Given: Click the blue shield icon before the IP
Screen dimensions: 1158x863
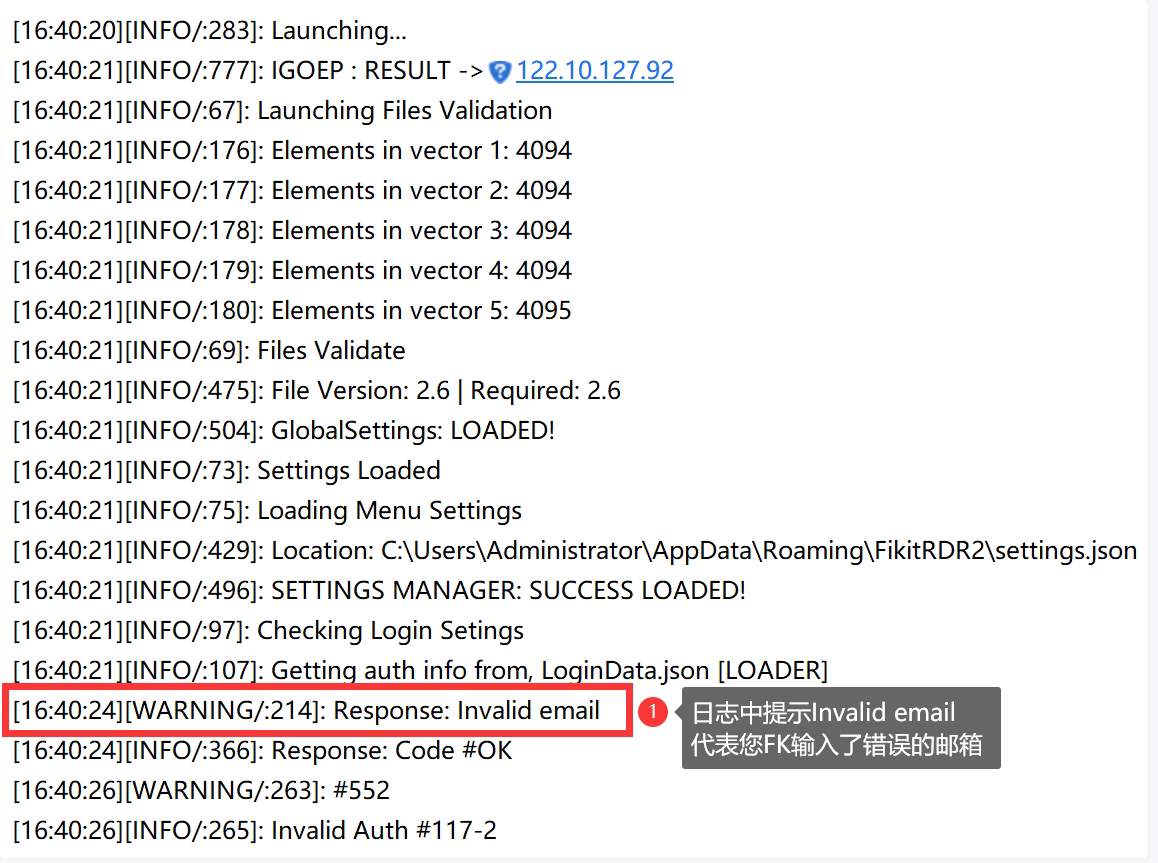Looking at the screenshot, I should point(500,72).
